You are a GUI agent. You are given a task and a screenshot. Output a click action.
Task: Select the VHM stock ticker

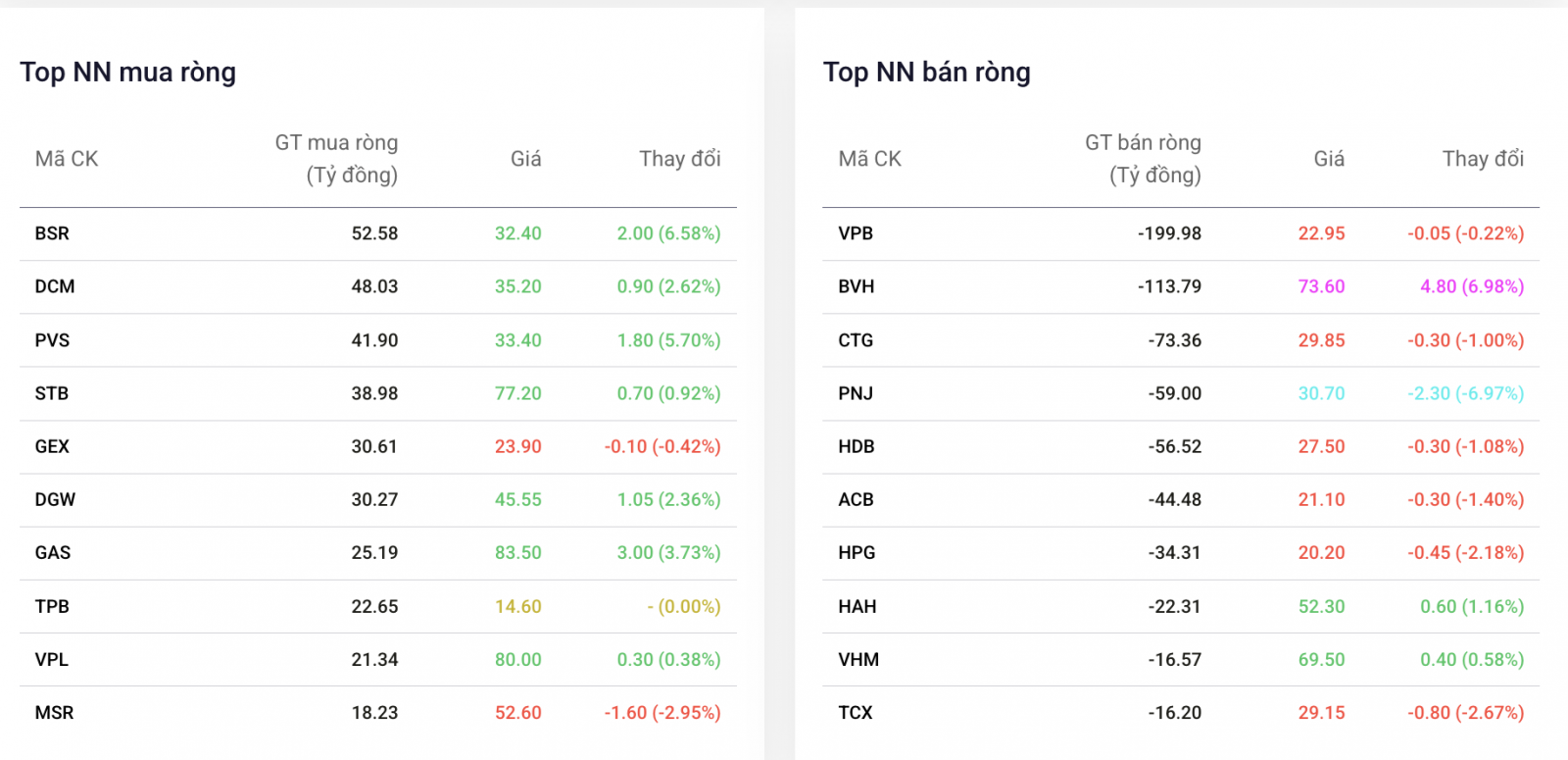pos(858,659)
